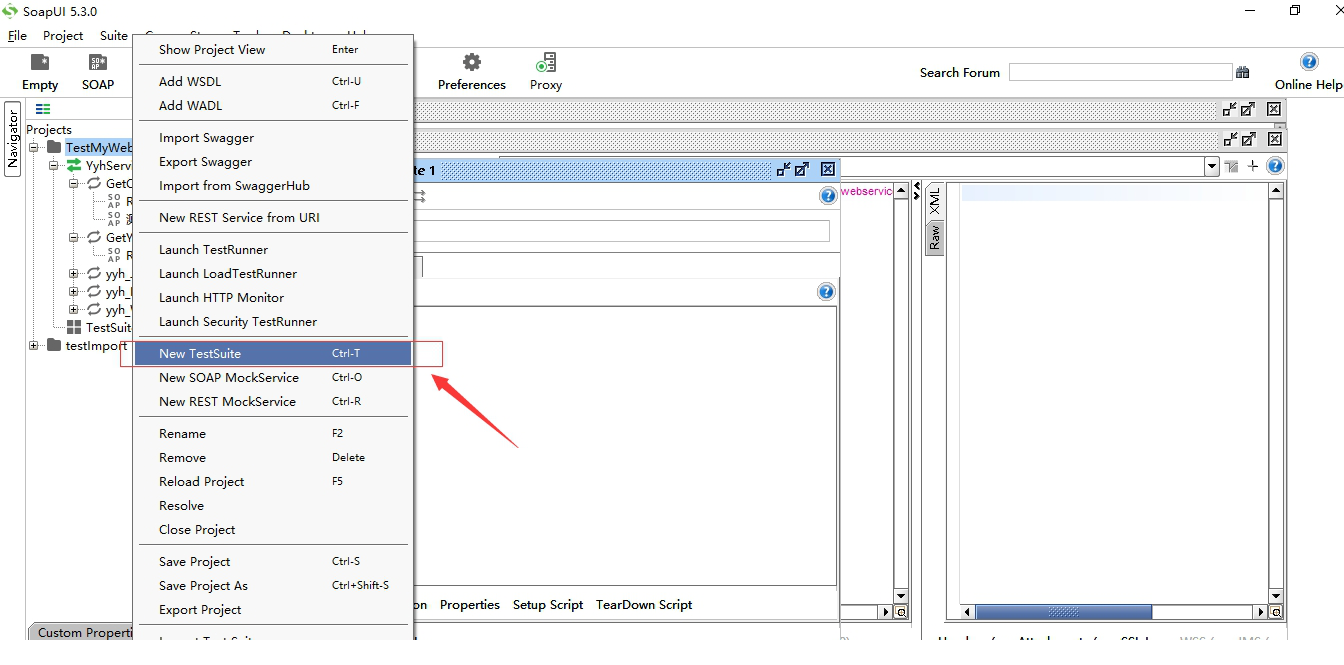Click the first SOAP request icon under GetC
Screen dimensions: 1344x665
pyautogui.click(x=114, y=201)
